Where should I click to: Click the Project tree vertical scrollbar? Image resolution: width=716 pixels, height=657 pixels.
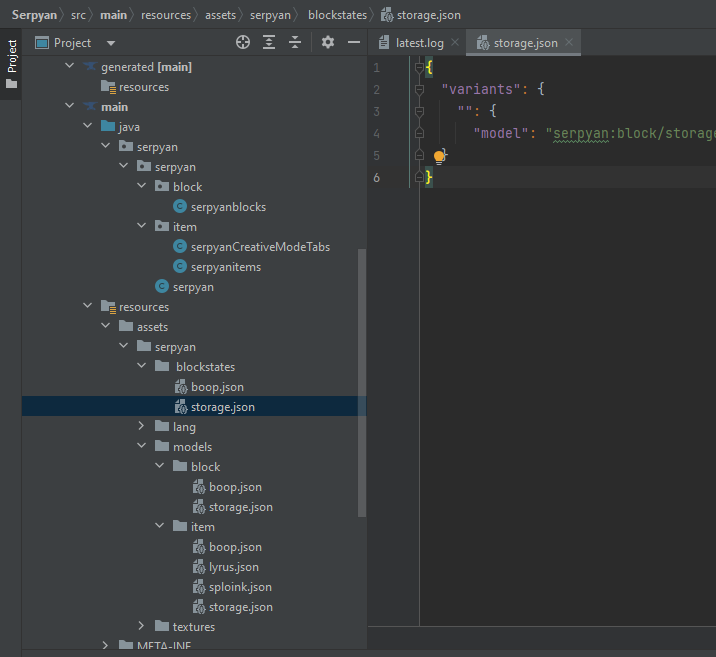pyautogui.click(x=362, y=383)
